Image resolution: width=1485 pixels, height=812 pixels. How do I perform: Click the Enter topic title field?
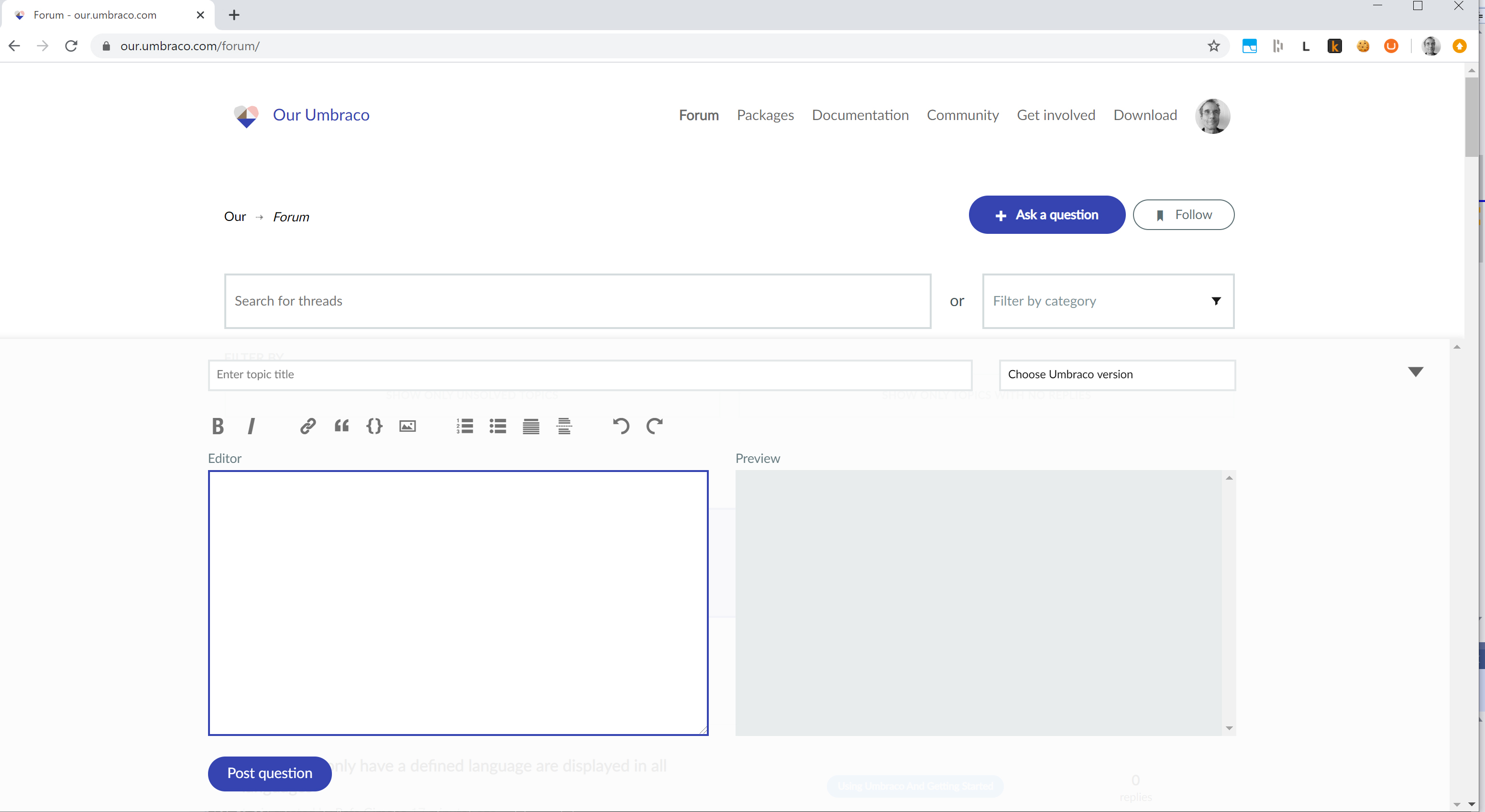tap(589, 374)
